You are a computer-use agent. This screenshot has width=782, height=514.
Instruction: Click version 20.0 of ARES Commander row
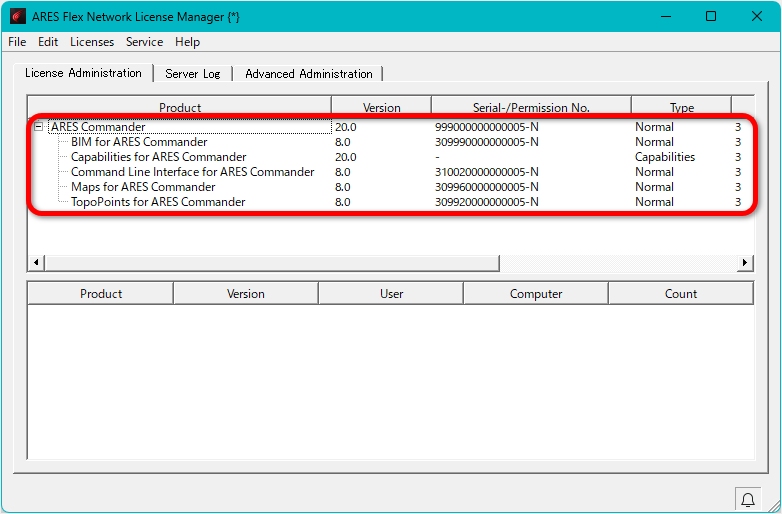[x=346, y=127]
